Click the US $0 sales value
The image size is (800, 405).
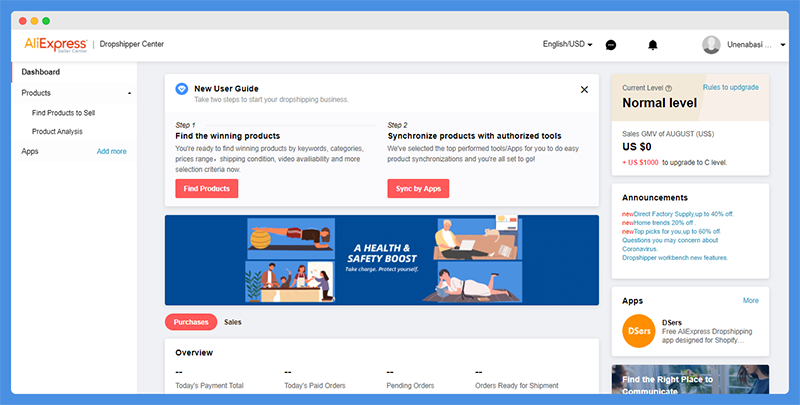click(x=637, y=147)
